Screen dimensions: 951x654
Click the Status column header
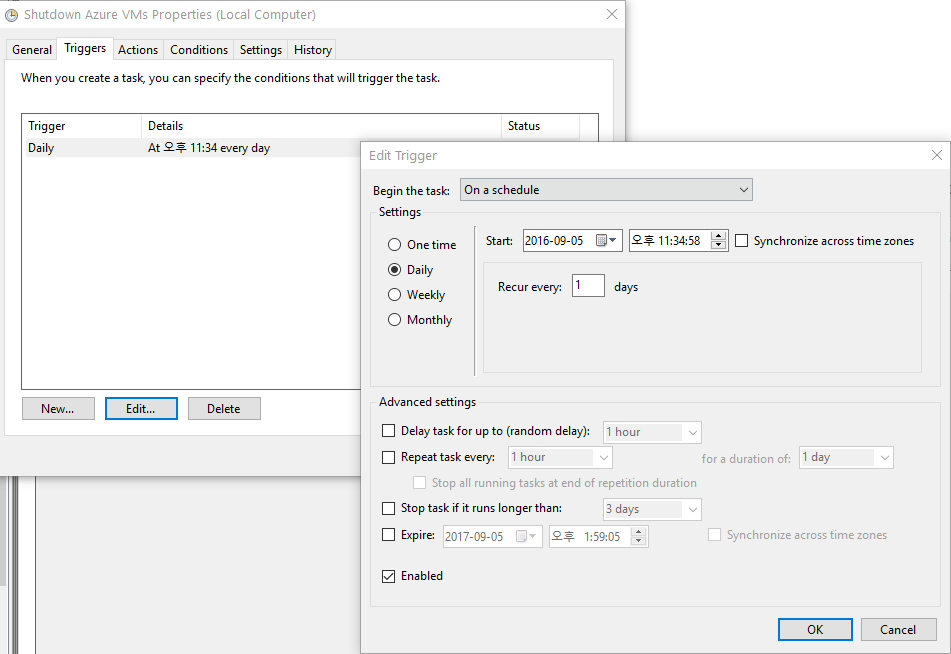point(540,126)
